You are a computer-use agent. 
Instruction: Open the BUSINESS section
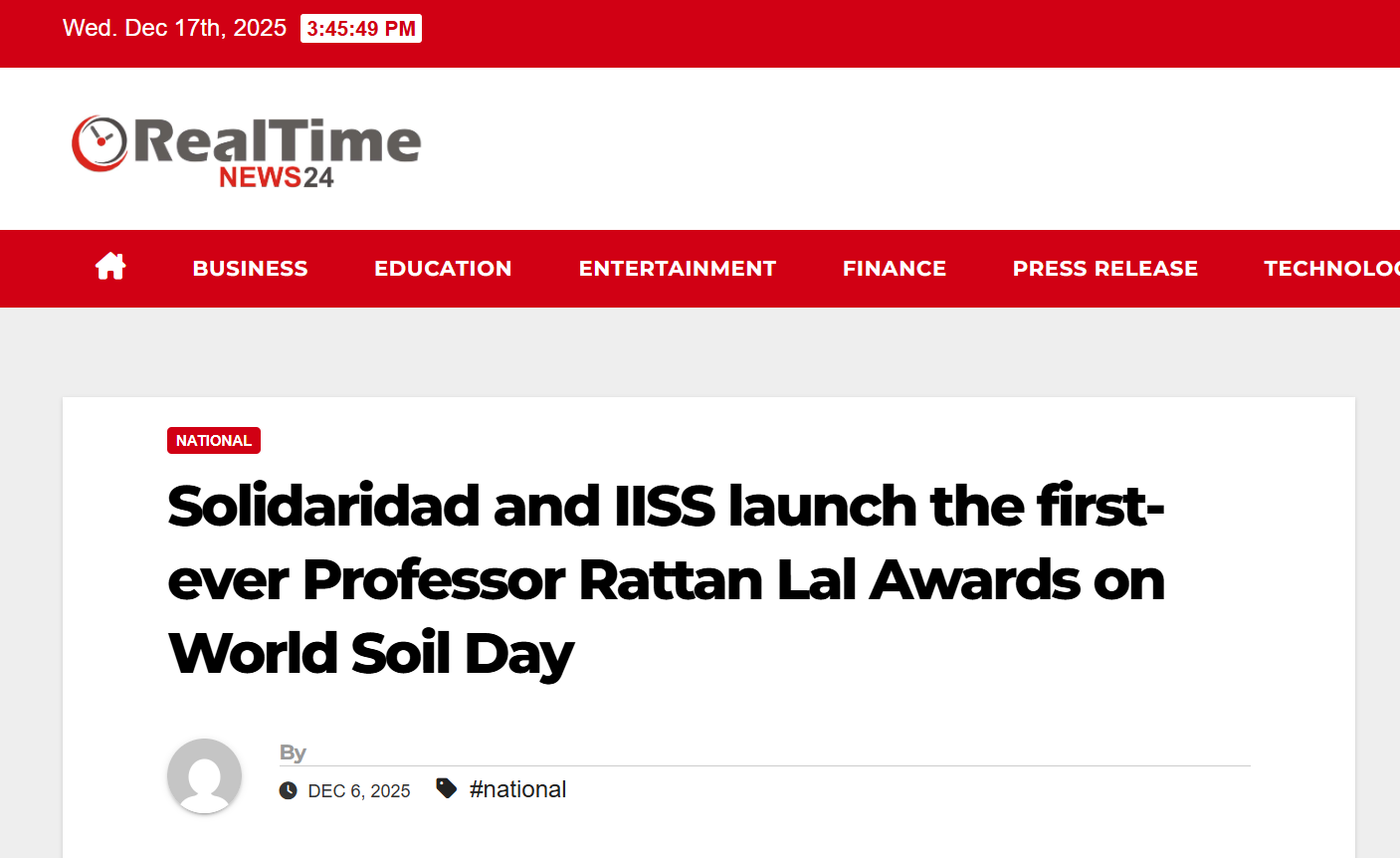pyautogui.click(x=250, y=268)
